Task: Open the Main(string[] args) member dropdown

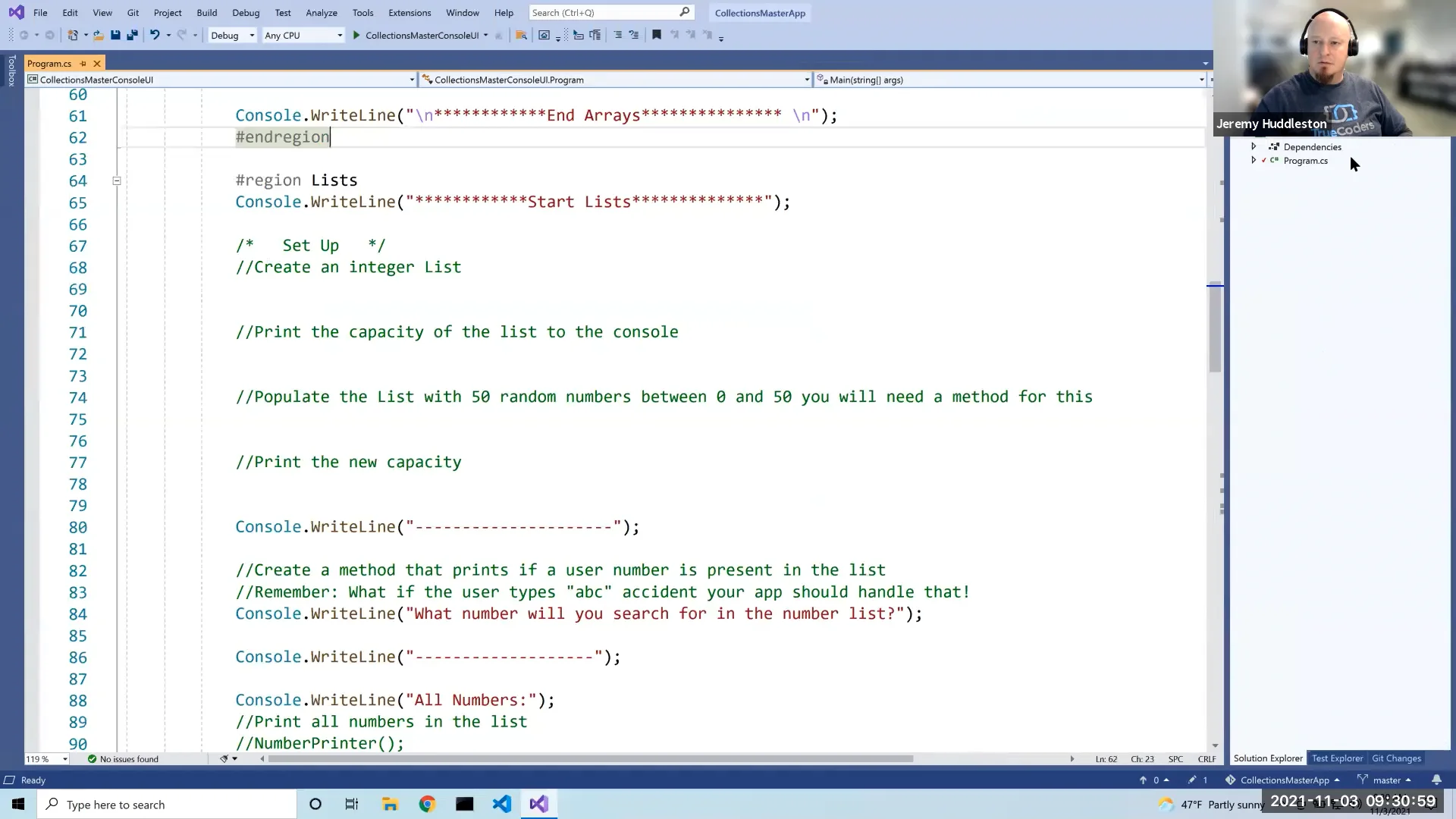Action: point(1010,80)
